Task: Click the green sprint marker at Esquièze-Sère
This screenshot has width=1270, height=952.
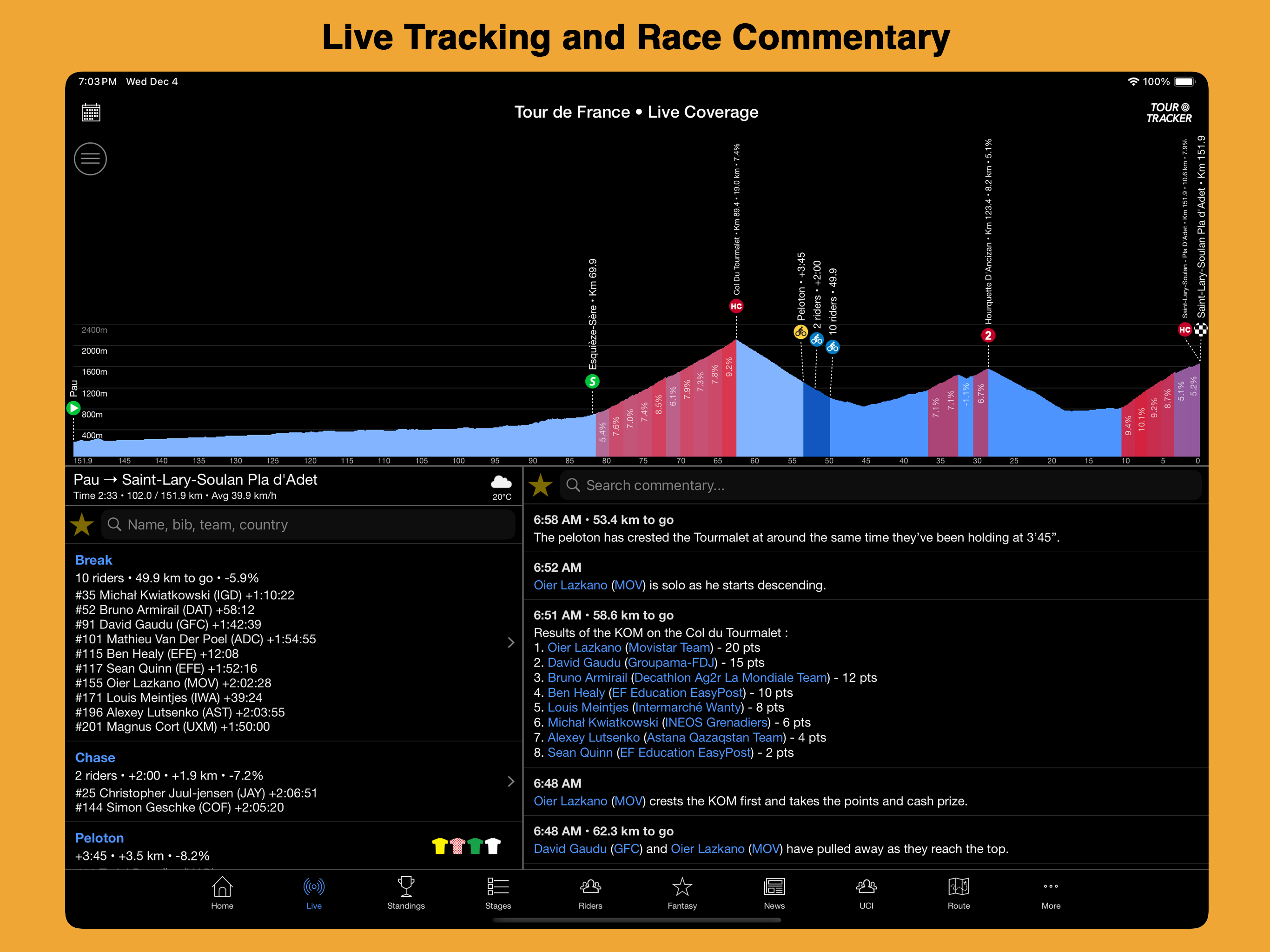Action: coord(592,381)
